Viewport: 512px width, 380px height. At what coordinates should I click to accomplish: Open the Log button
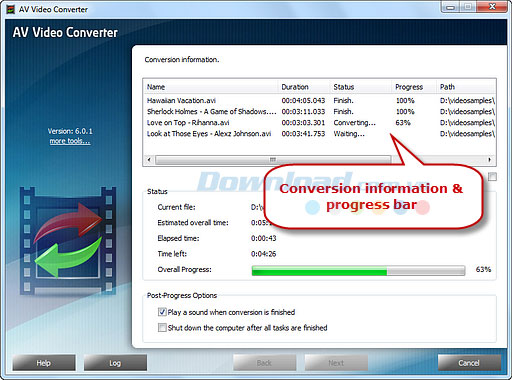(115, 363)
